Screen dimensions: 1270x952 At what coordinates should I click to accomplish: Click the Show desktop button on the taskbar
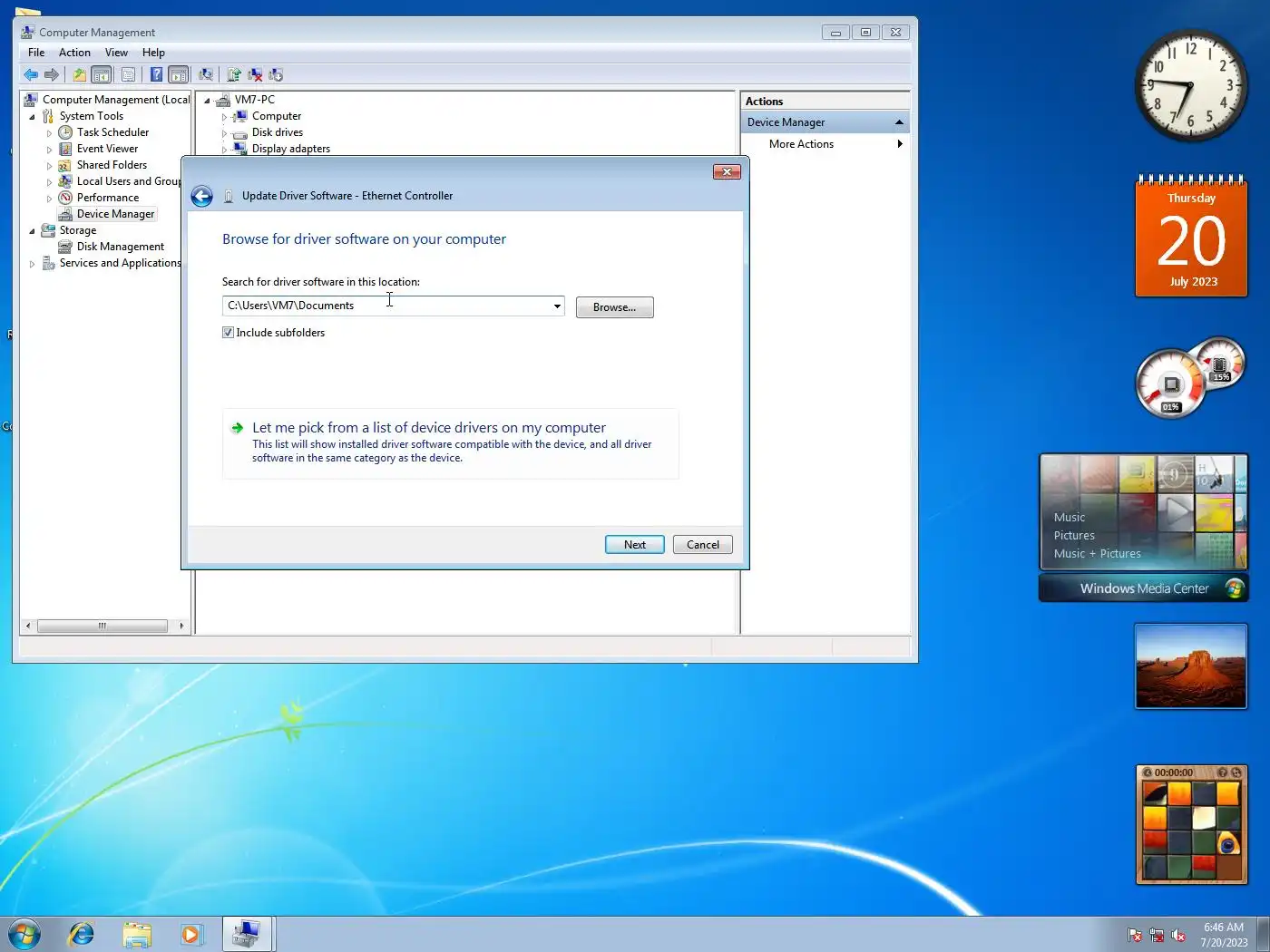tap(1263, 935)
